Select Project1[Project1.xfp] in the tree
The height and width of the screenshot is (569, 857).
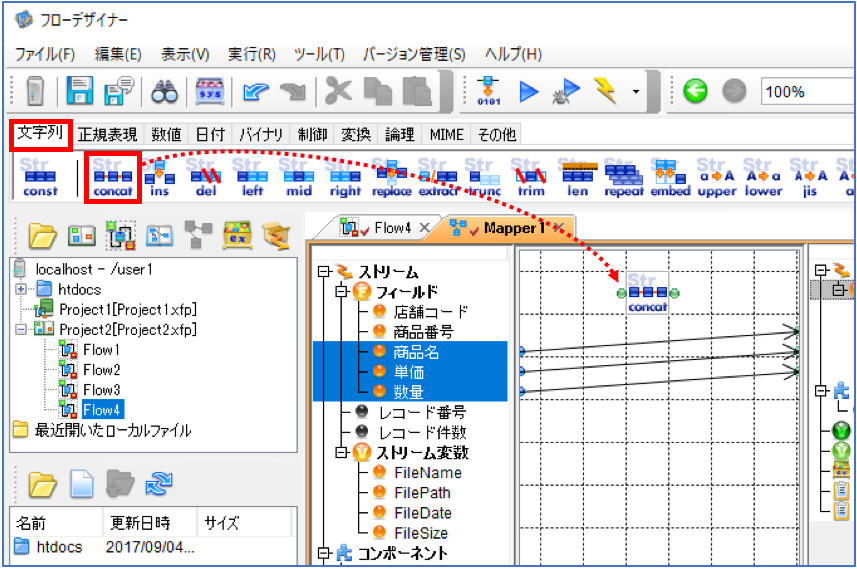pyautogui.click(x=128, y=309)
